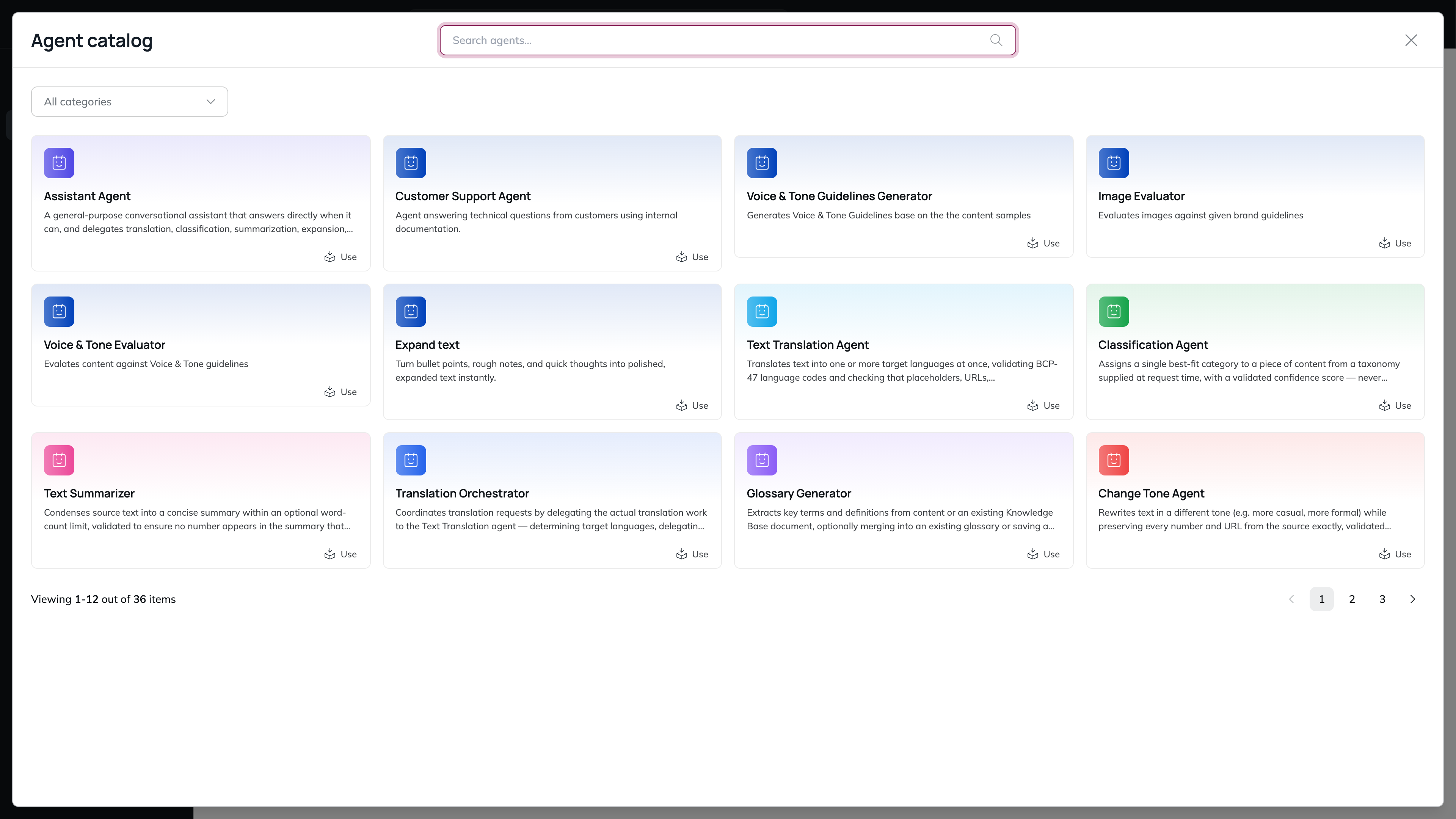Click the Expand text agent icon
1456x819 pixels.
tap(411, 311)
